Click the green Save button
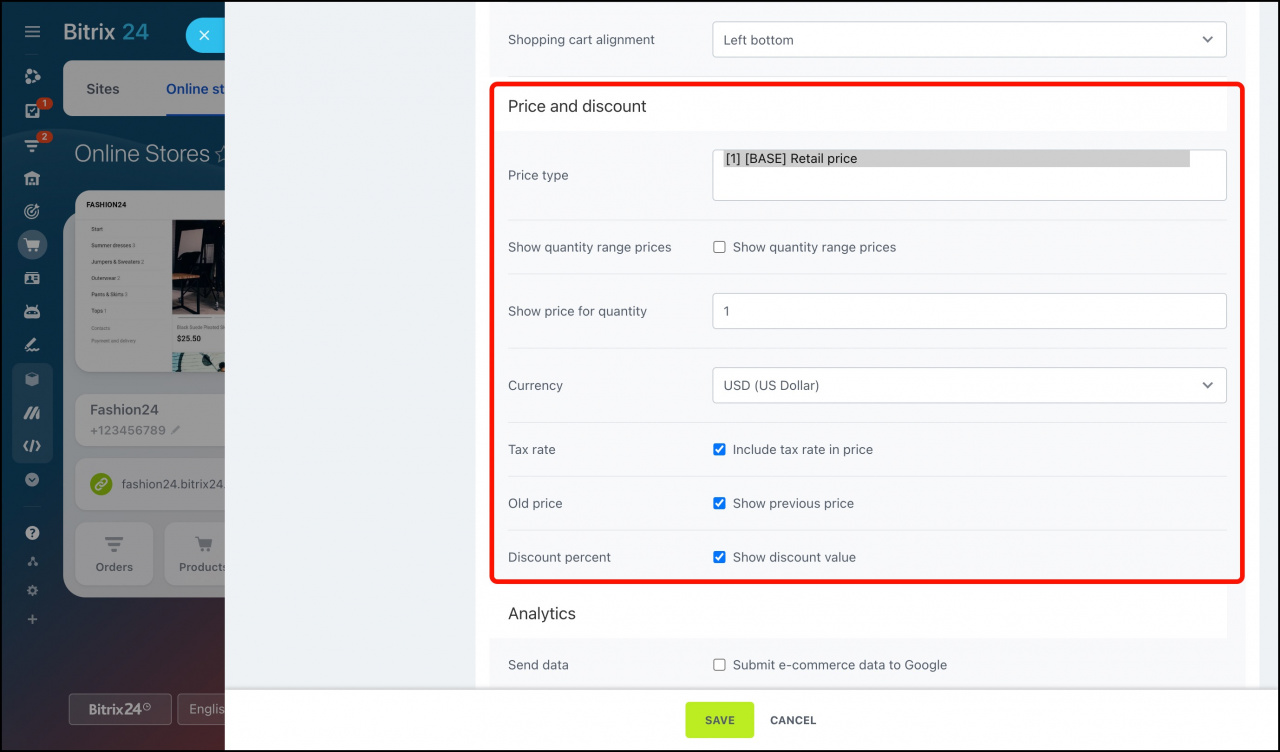The width and height of the screenshot is (1280, 752). click(x=719, y=720)
